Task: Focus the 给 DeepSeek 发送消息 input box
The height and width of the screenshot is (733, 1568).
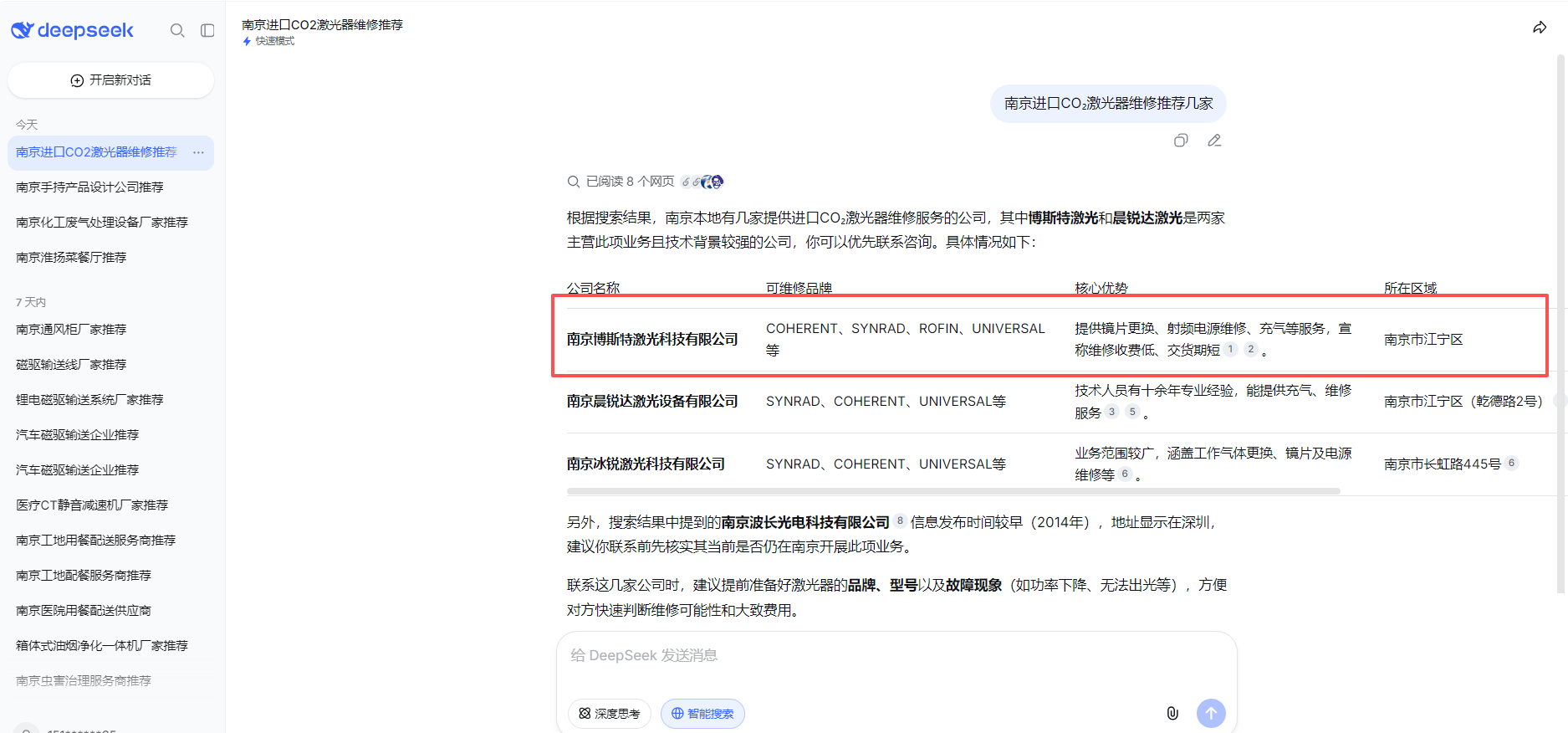Action: 896,656
